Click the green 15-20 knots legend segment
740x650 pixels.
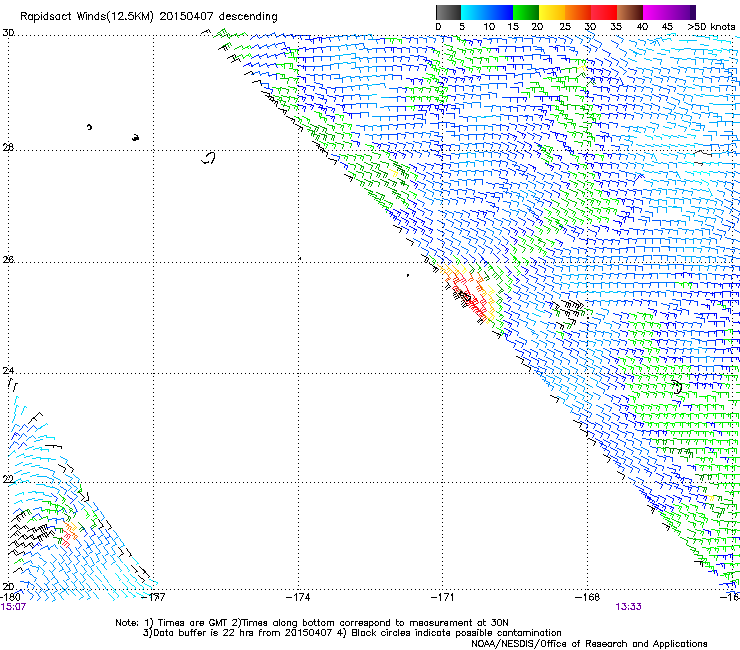(526, 12)
